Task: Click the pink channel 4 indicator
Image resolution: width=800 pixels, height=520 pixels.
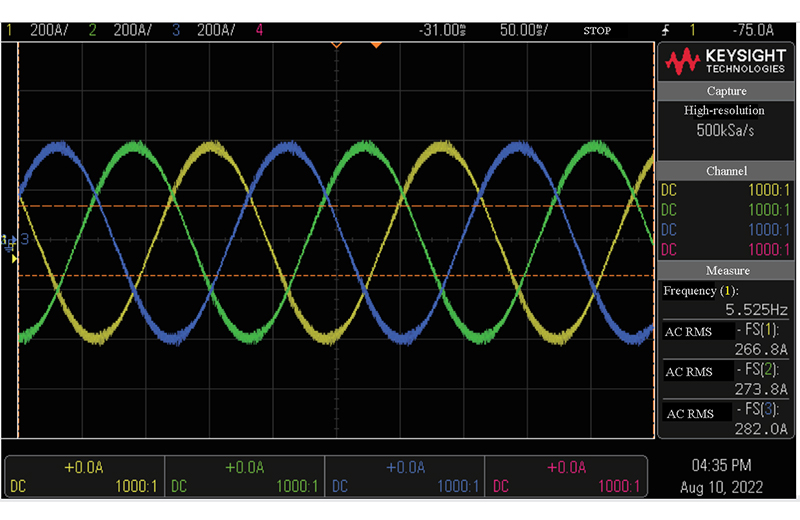Action: tap(260, 31)
